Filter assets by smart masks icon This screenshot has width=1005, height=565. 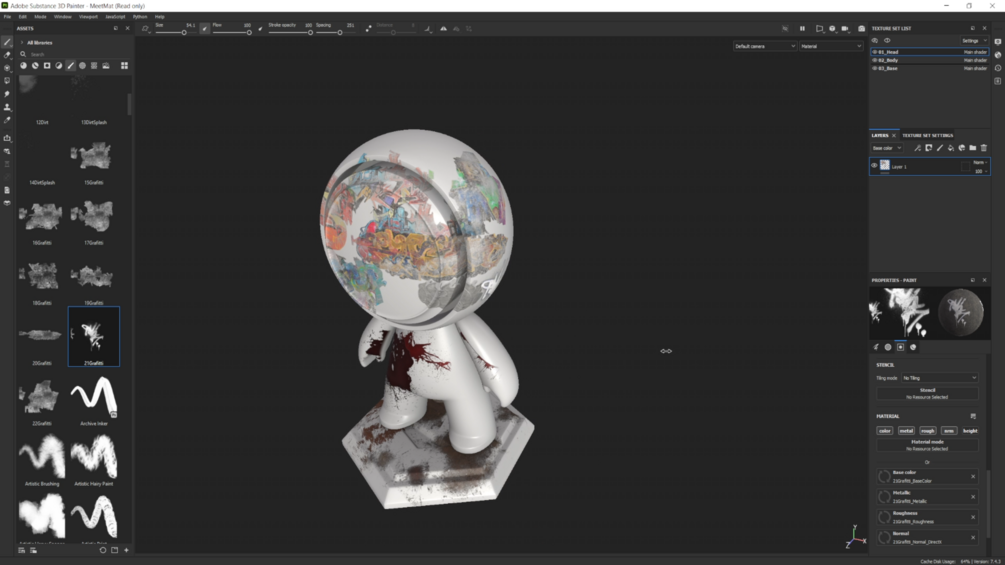click(x=47, y=65)
